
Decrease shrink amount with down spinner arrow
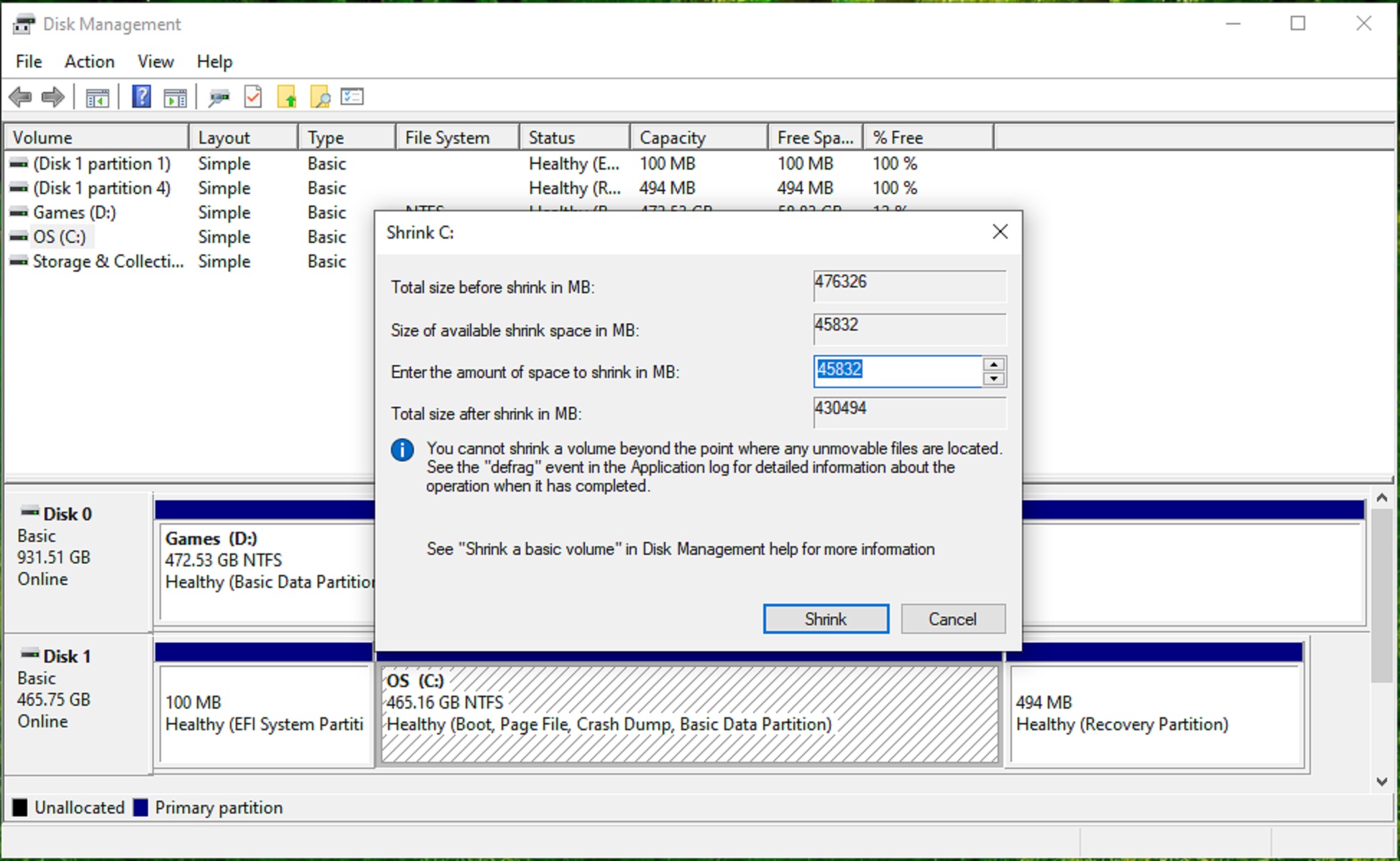pos(994,379)
